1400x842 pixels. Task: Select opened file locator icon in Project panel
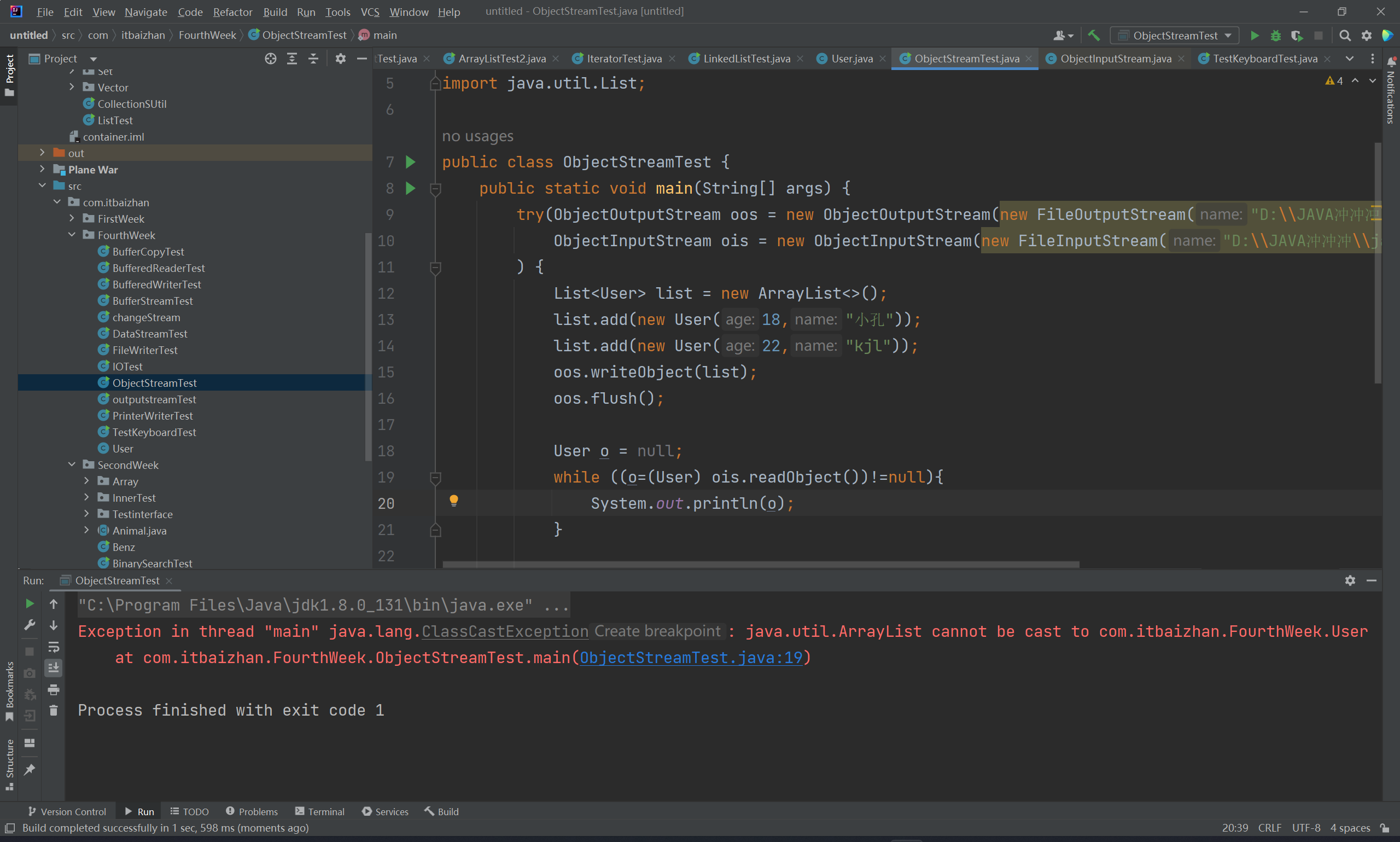click(271, 59)
